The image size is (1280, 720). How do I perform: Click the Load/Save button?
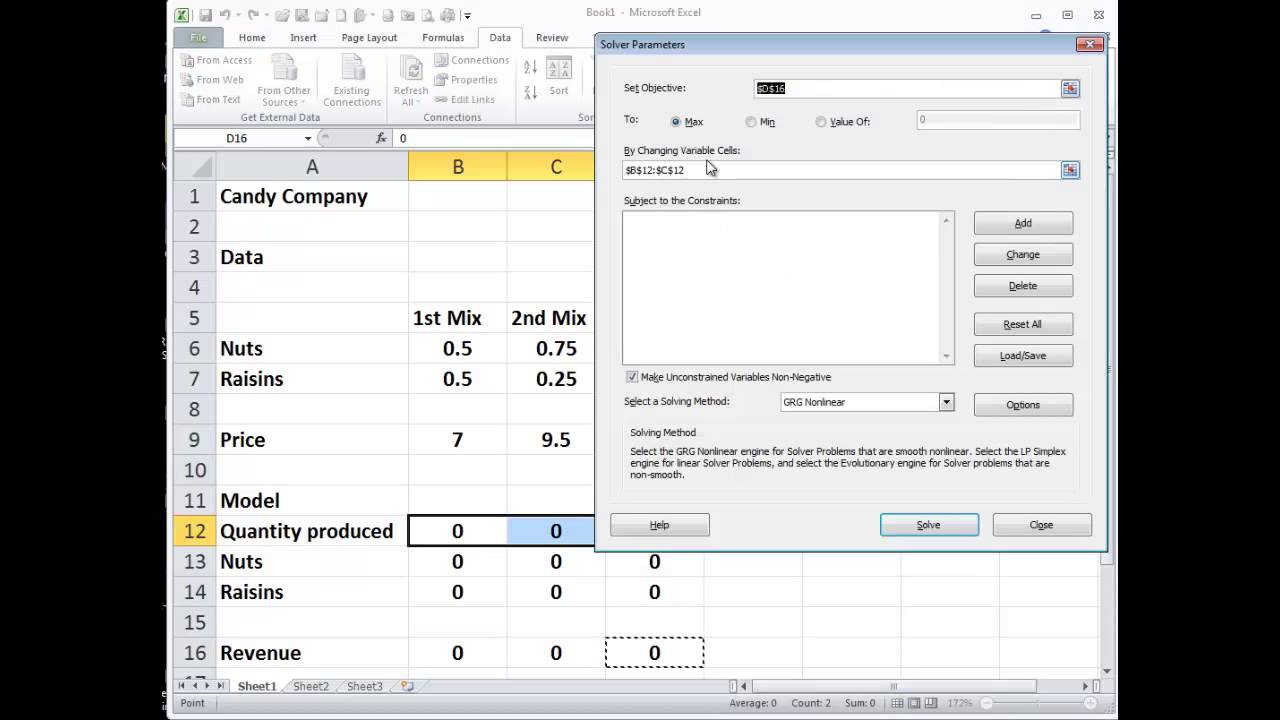(x=1023, y=355)
